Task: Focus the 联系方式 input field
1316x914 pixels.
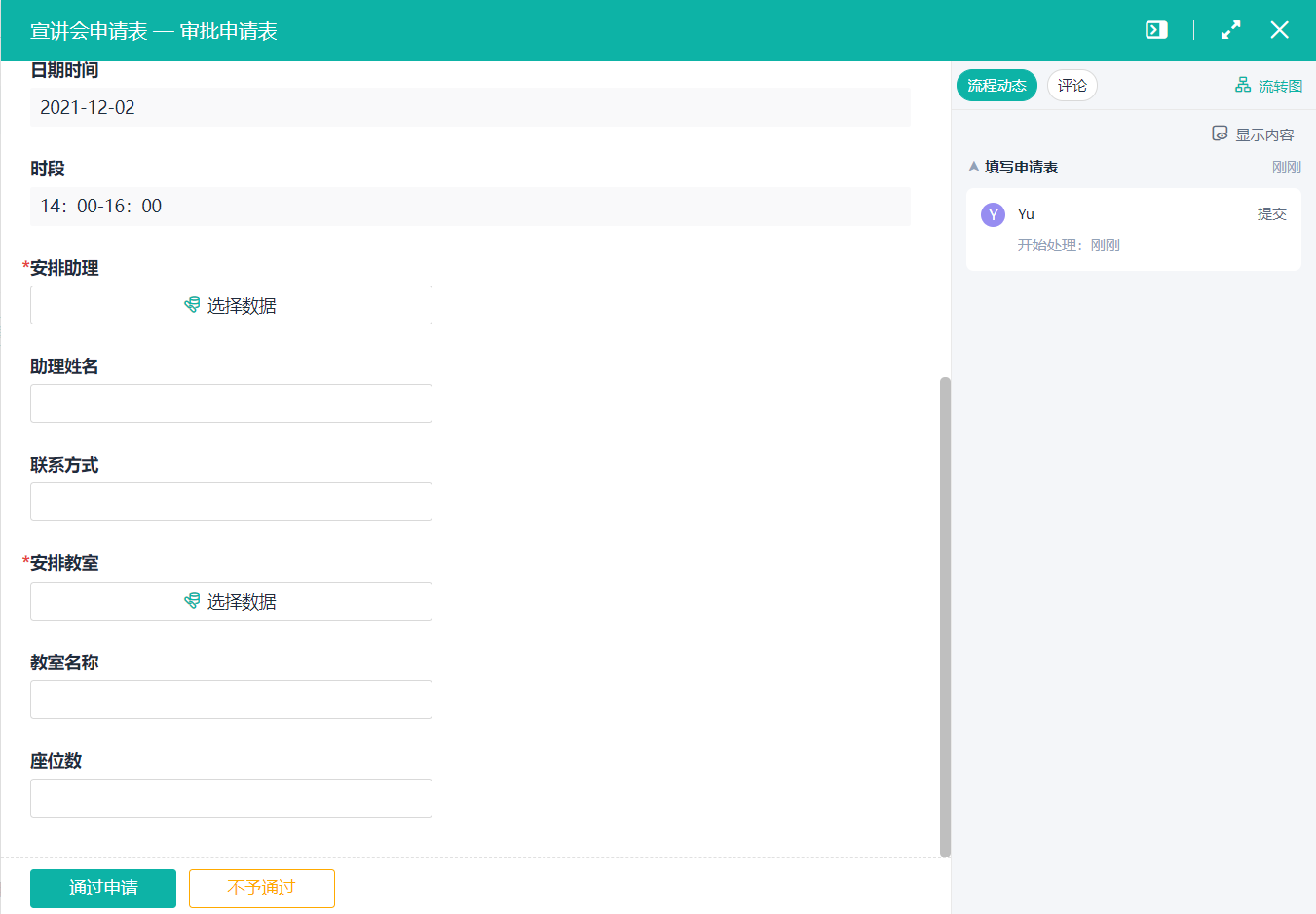Action: coord(231,502)
